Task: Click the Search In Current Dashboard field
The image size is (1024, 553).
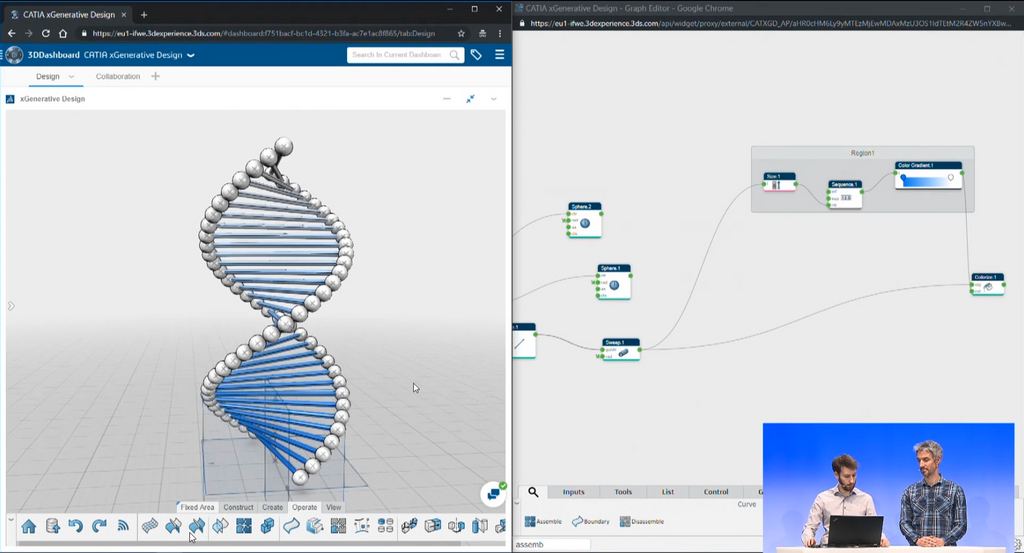Action: click(398, 55)
